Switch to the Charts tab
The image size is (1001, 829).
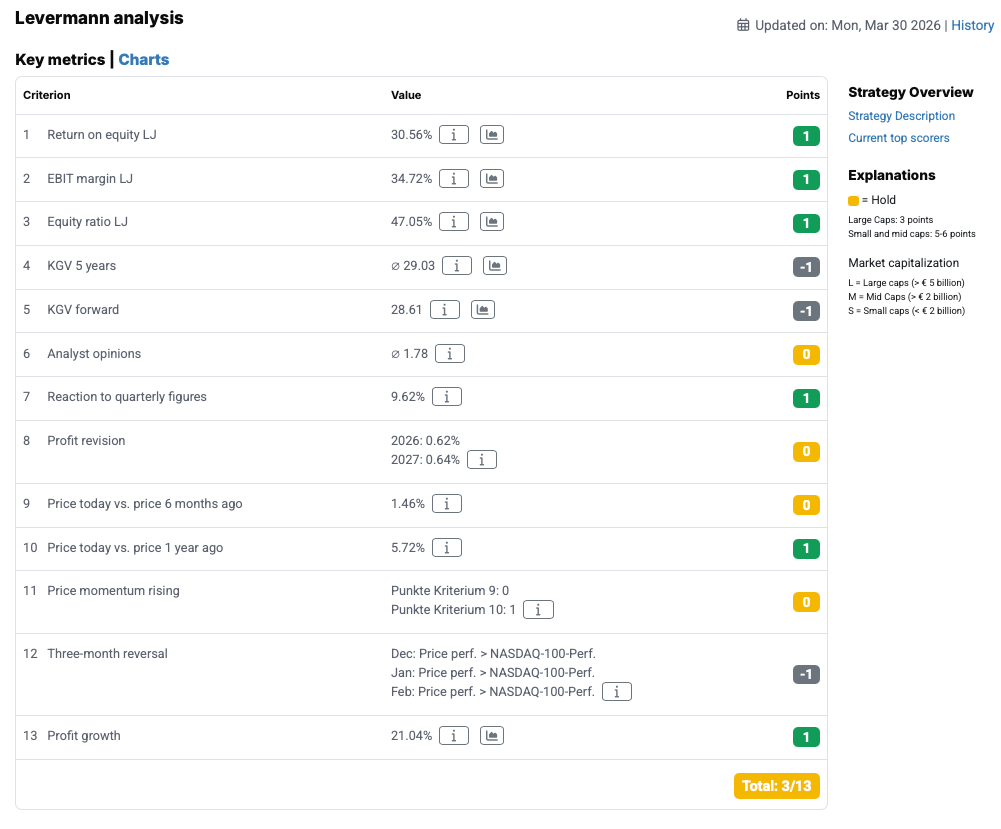pyautogui.click(x=144, y=60)
